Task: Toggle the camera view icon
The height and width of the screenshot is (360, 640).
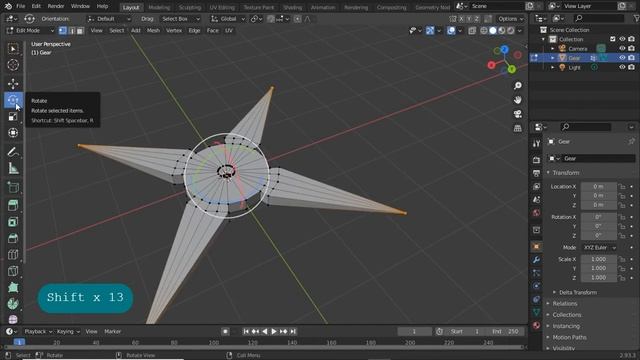Action: tap(518, 114)
